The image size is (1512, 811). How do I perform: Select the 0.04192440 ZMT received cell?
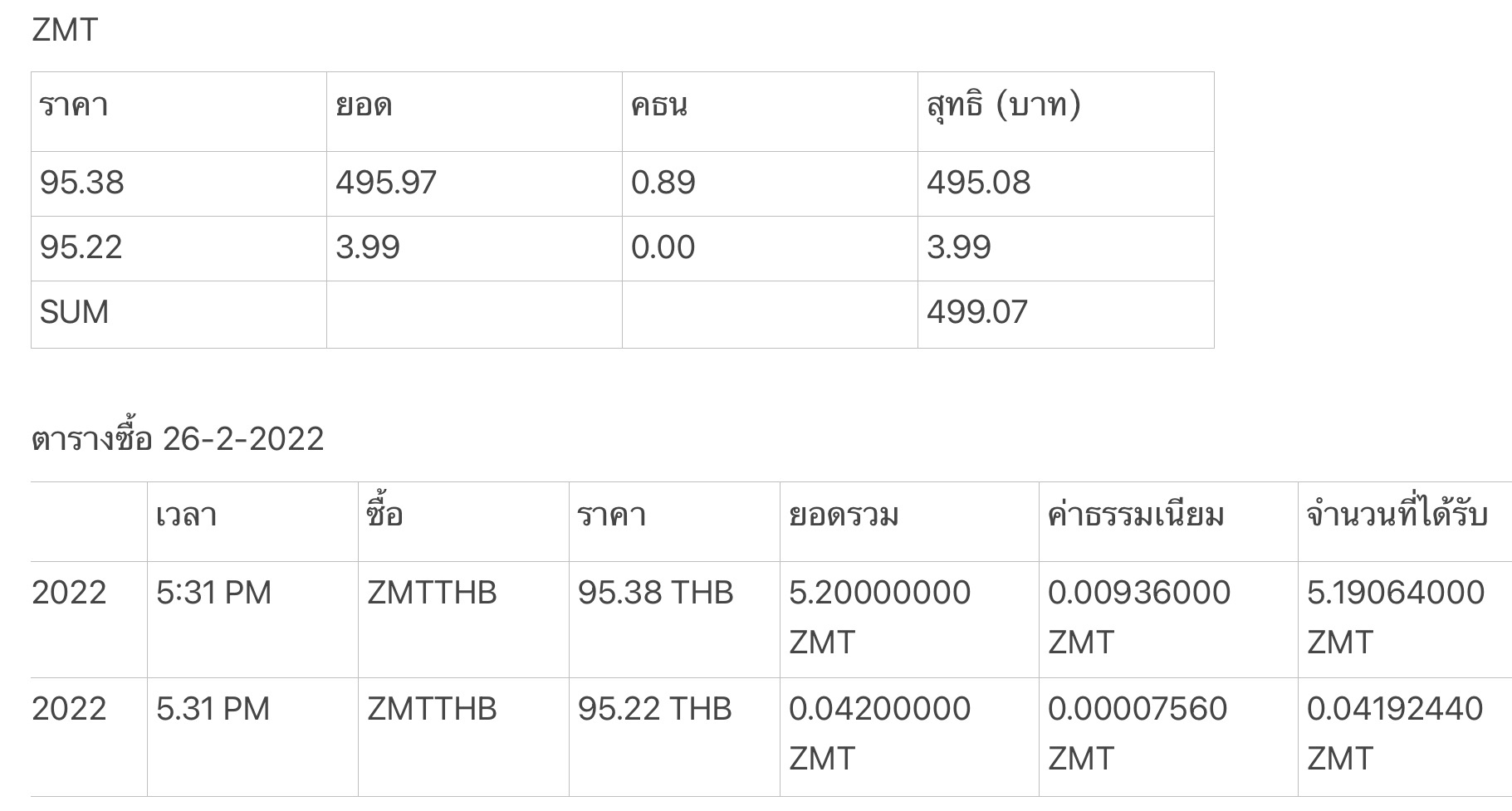tap(1405, 736)
